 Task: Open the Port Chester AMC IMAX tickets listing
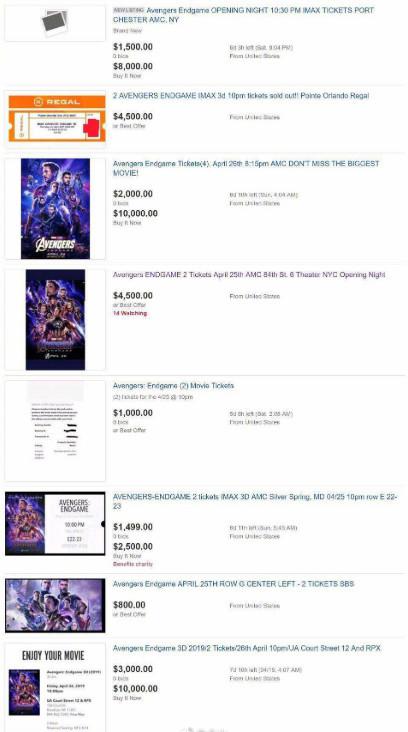pos(243,15)
